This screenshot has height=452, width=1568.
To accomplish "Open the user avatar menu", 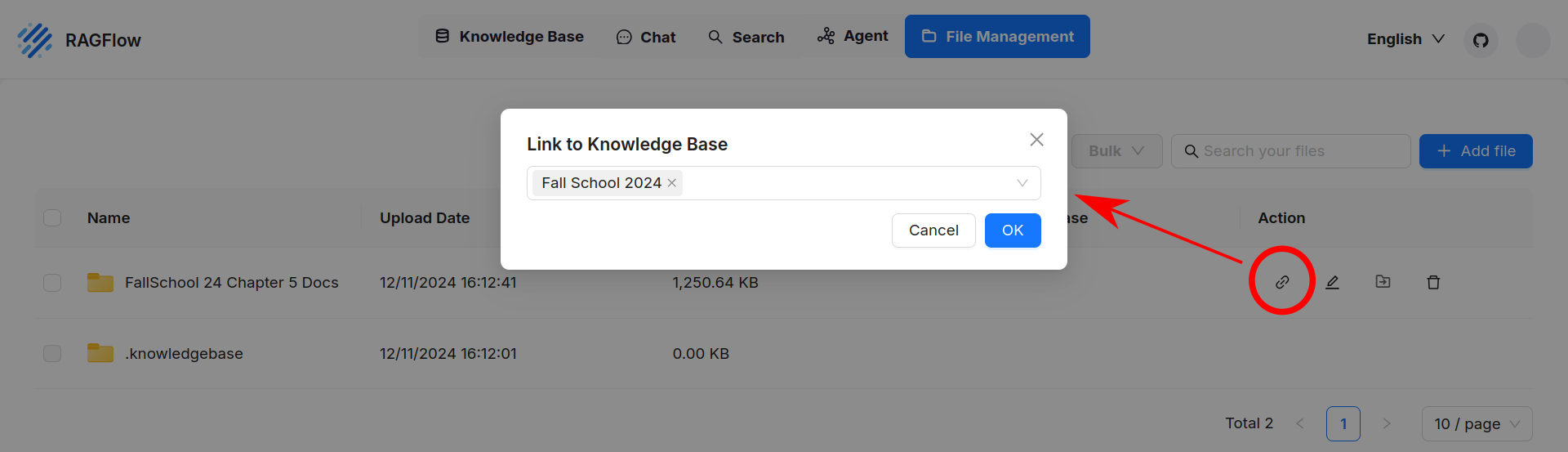I will 1533,40.
